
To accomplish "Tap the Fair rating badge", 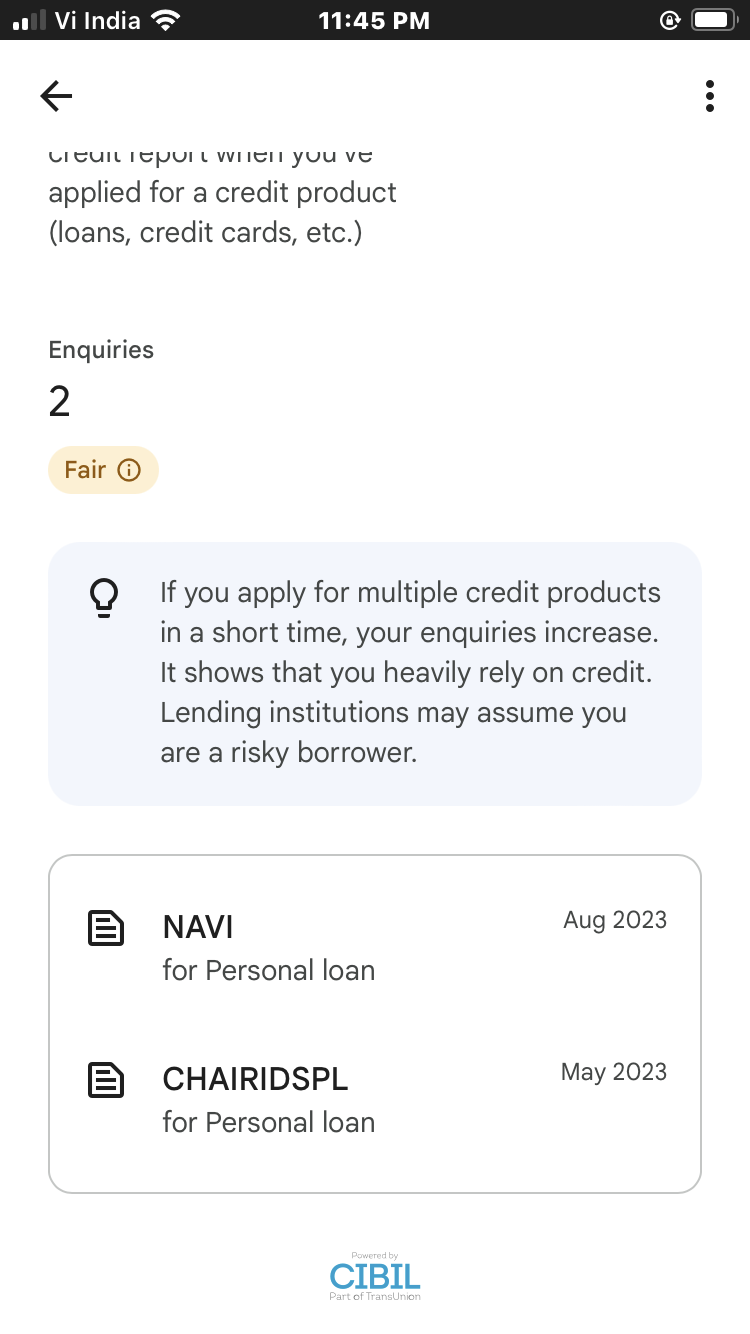I will coord(103,470).
